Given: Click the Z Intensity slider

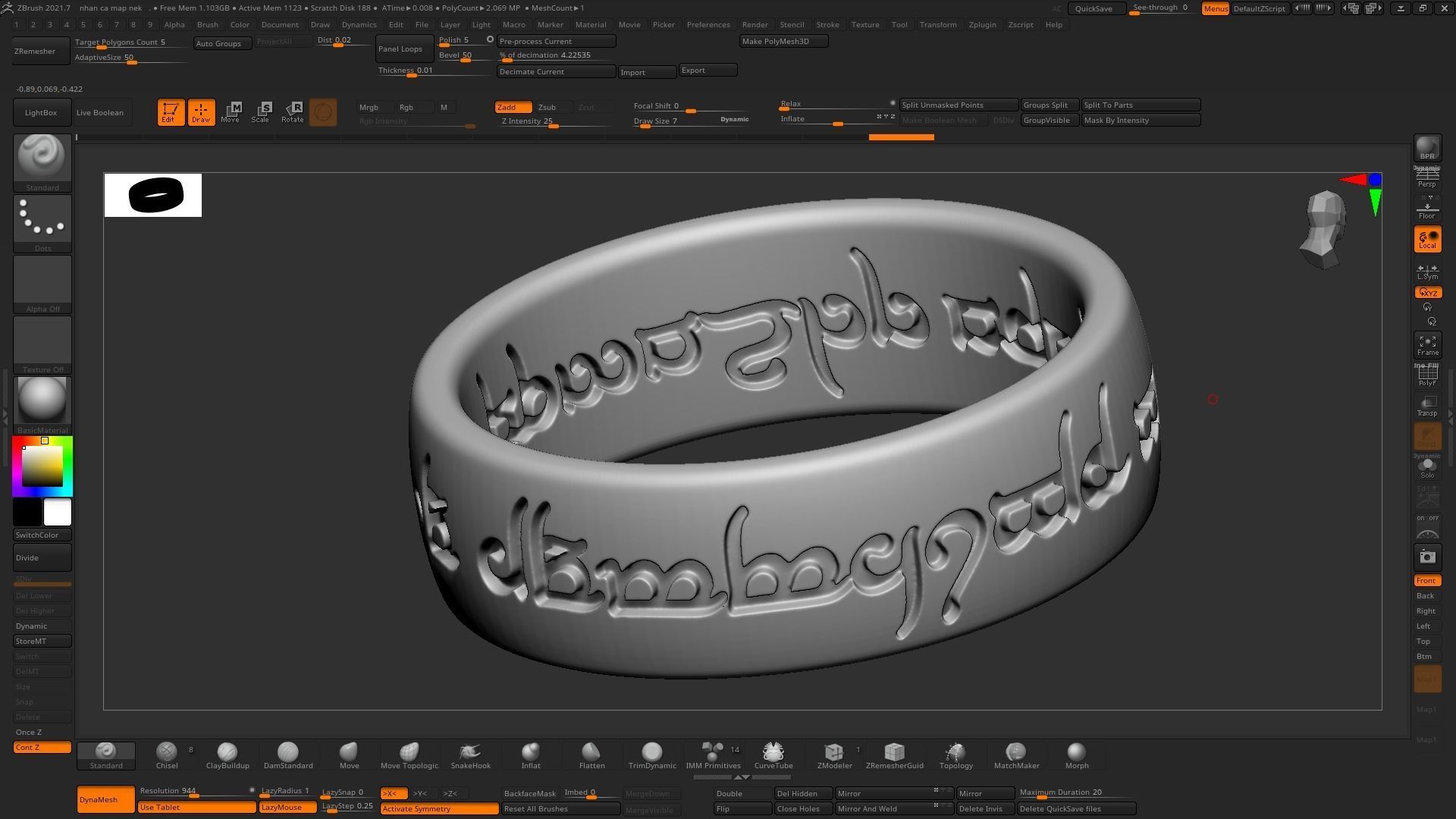Looking at the screenshot, I should point(555,121).
